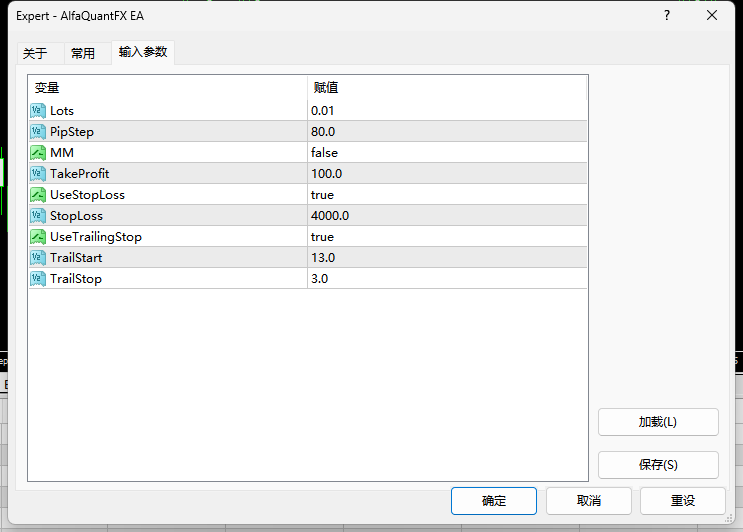Click the icon beside TakeProfit variable

[x=38, y=174]
